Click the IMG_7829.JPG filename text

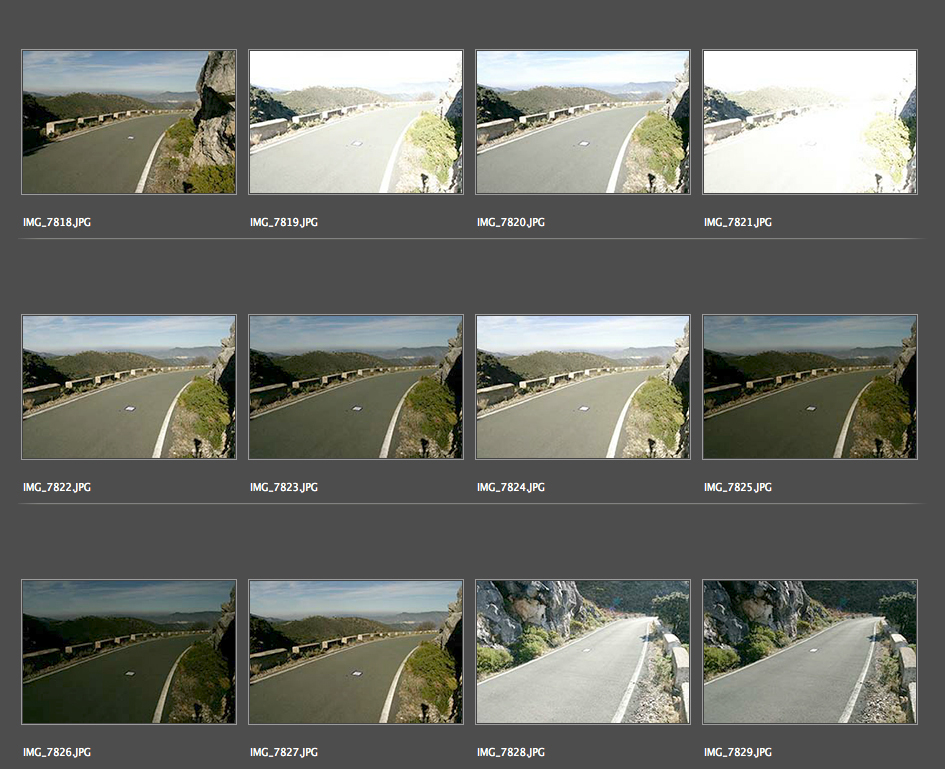tap(738, 752)
